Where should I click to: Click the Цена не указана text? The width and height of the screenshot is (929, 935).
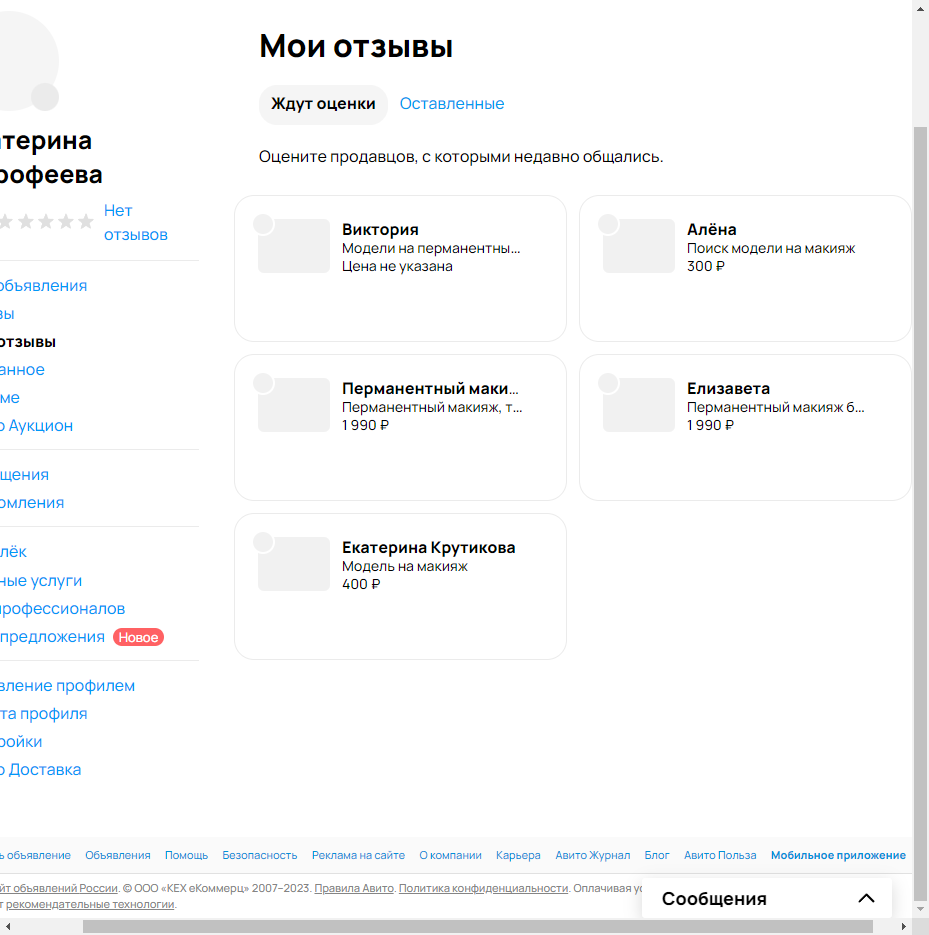(397, 267)
